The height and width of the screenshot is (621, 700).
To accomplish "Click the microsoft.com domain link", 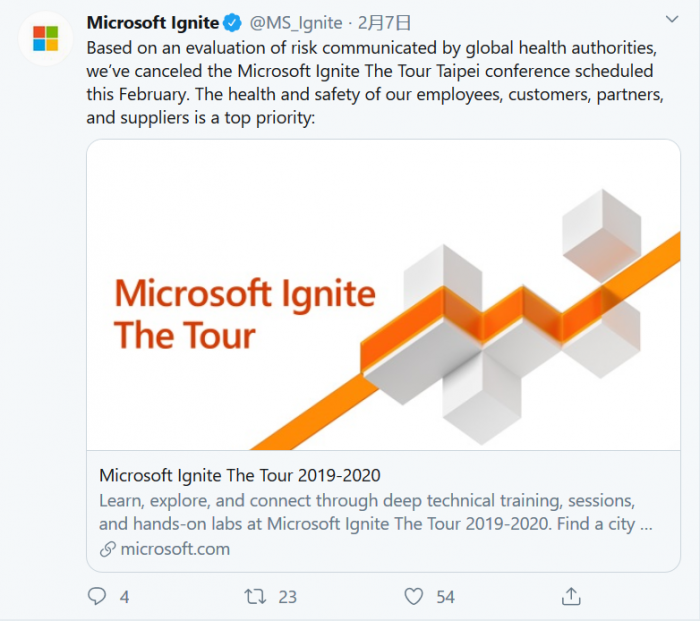I will pyautogui.click(x=175, y=549).
